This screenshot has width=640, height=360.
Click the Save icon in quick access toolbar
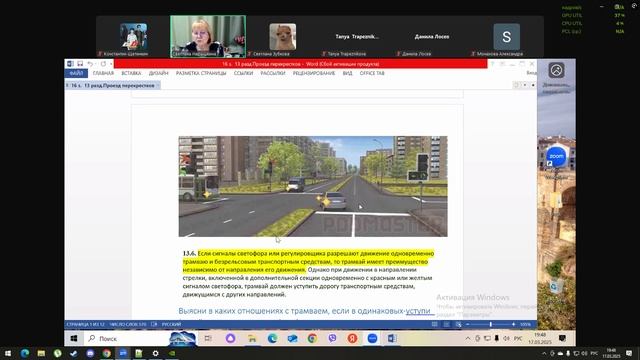coord(80,64)
